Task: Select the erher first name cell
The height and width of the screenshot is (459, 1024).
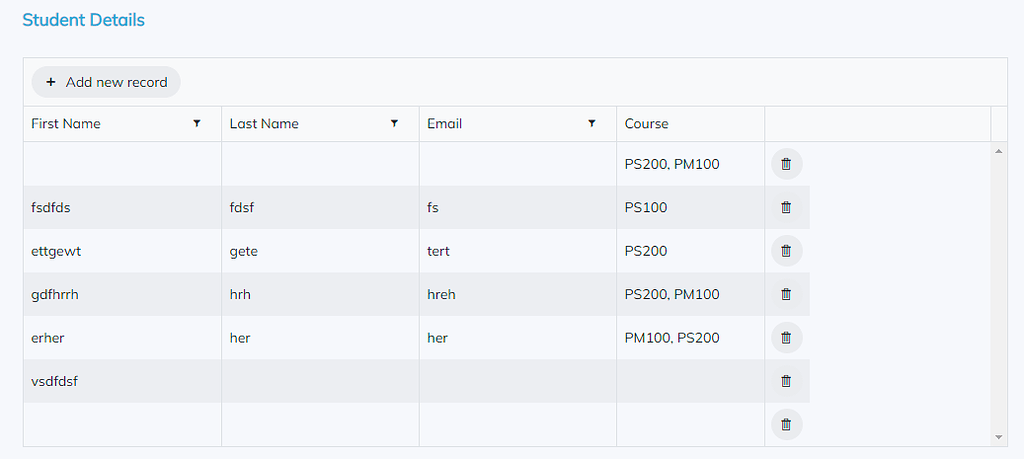Action: coord(123,338)
